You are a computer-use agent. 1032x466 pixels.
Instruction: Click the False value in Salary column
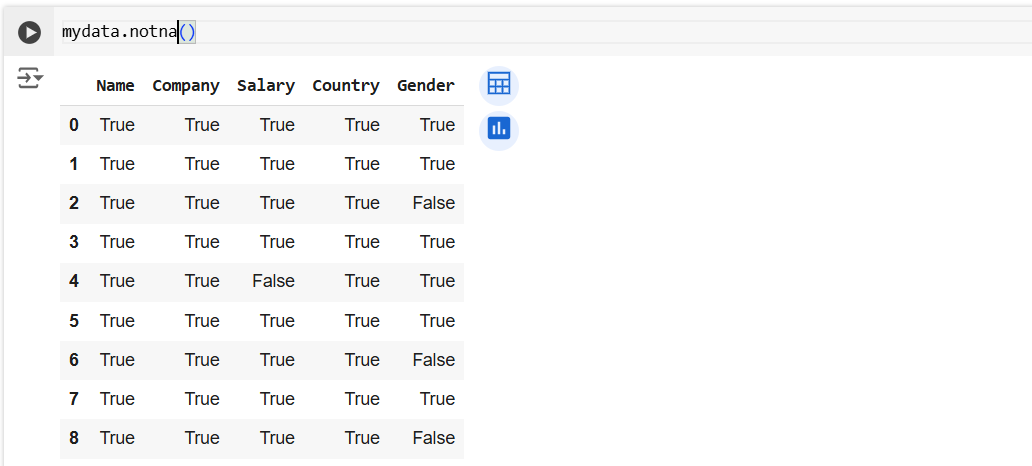[273, 281]
